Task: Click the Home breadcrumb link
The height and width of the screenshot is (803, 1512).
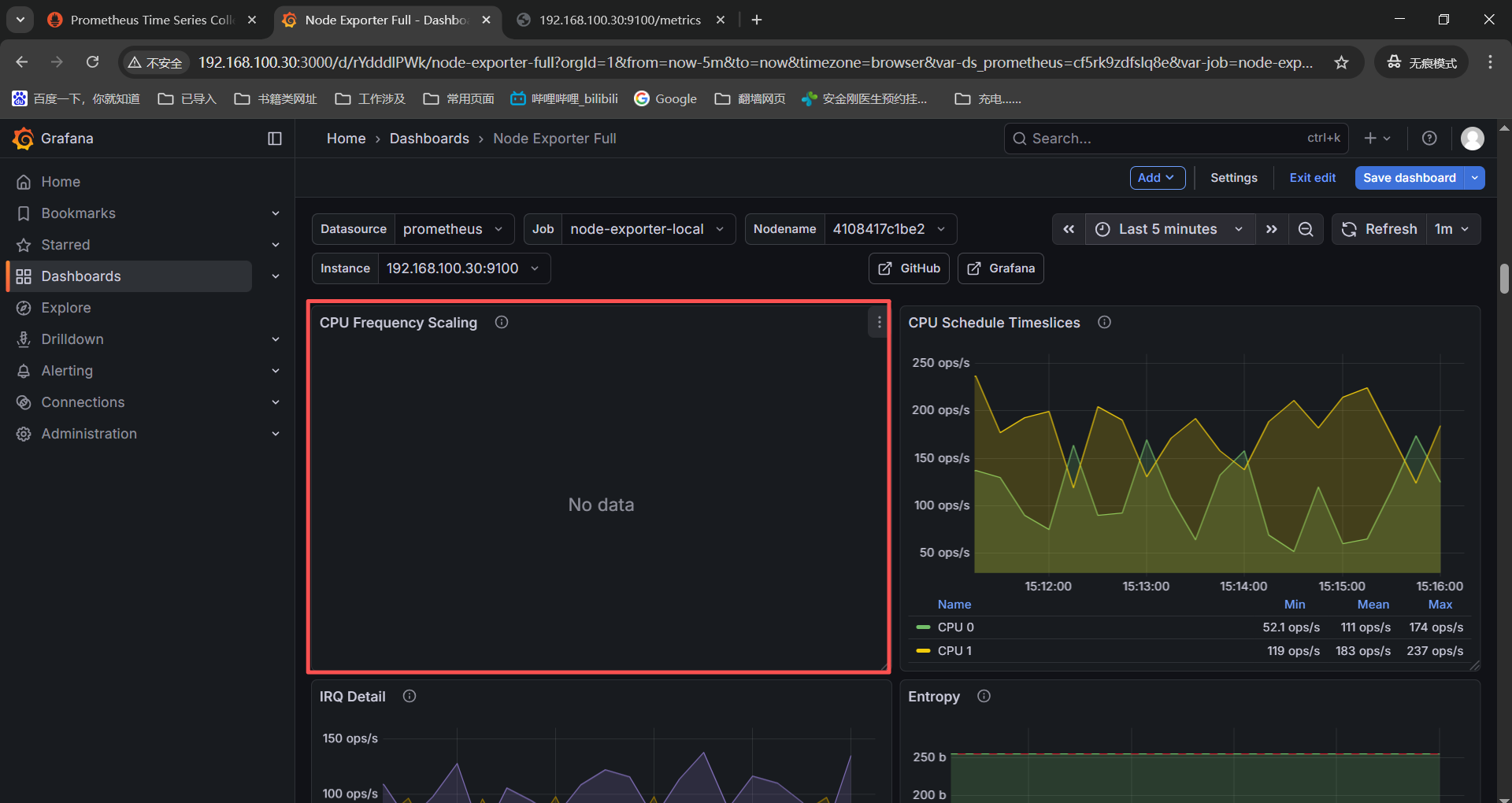Action: [x=346, y=139]
